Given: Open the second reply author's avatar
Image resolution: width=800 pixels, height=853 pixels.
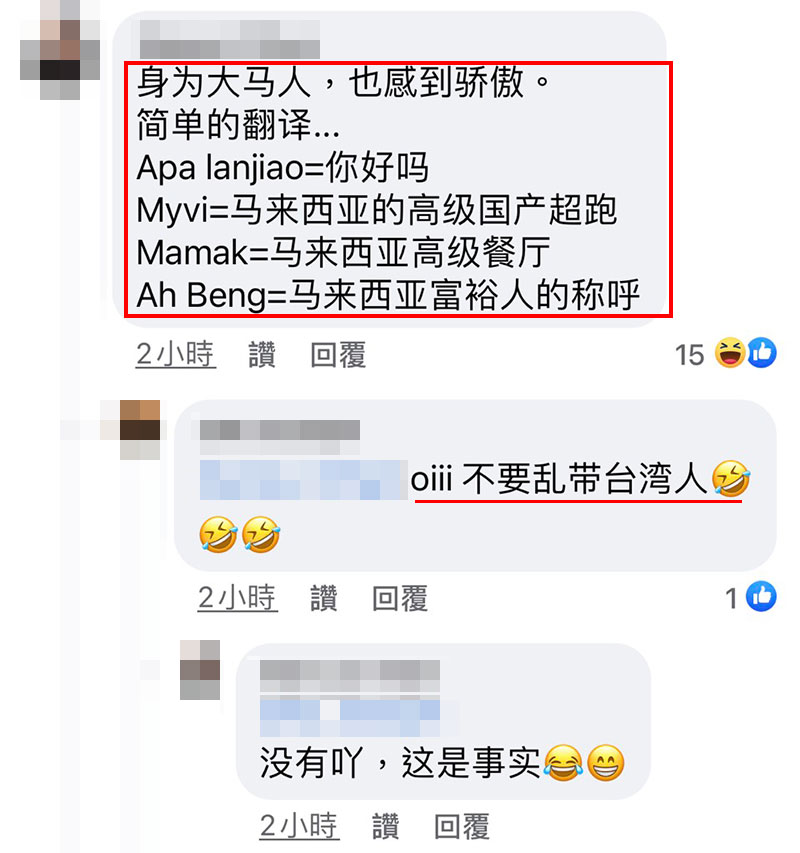Looking at the screenshot, I should (200, 670).
